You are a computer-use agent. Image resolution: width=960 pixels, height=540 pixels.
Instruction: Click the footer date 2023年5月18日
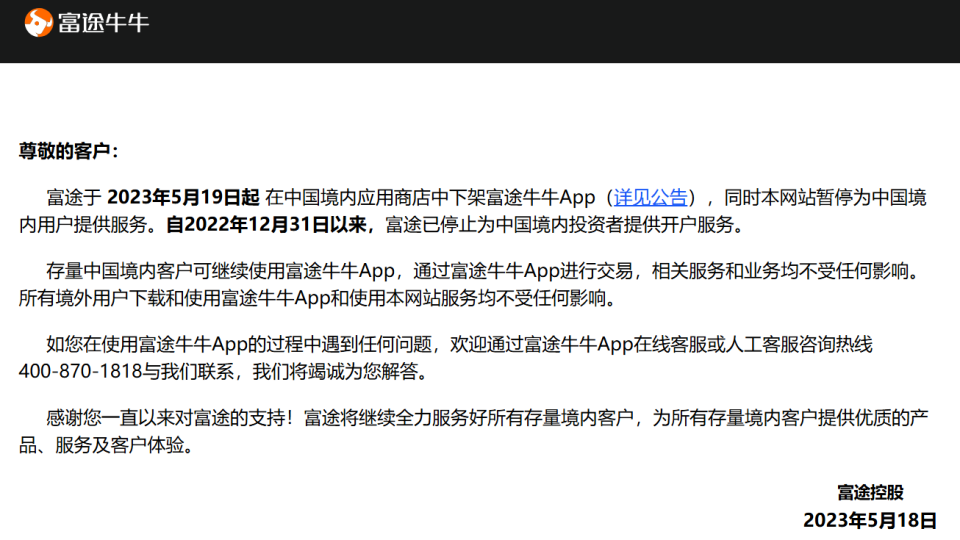870,520
